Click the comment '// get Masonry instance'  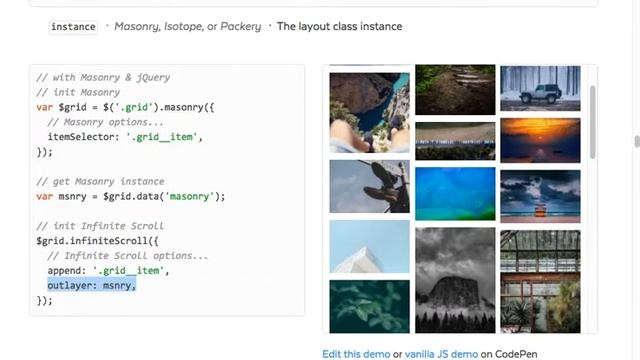coord(100,181)
